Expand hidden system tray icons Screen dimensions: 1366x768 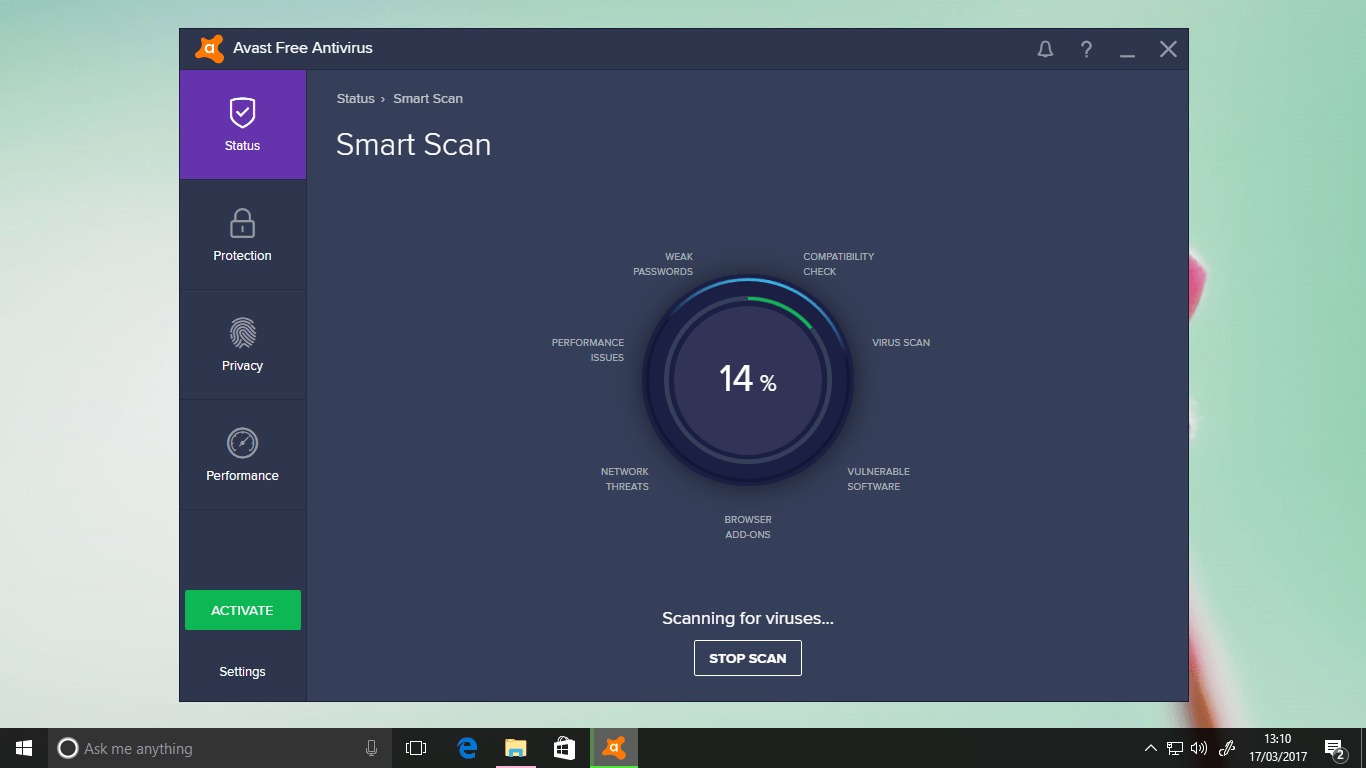(1150, 747)
